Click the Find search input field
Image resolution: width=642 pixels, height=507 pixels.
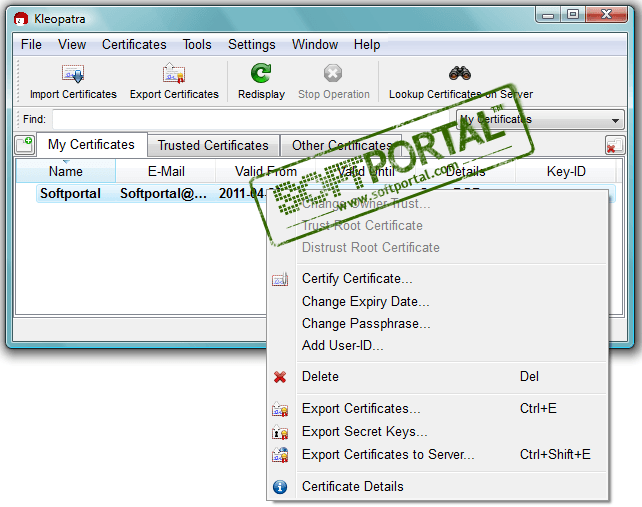coord(253,120)
